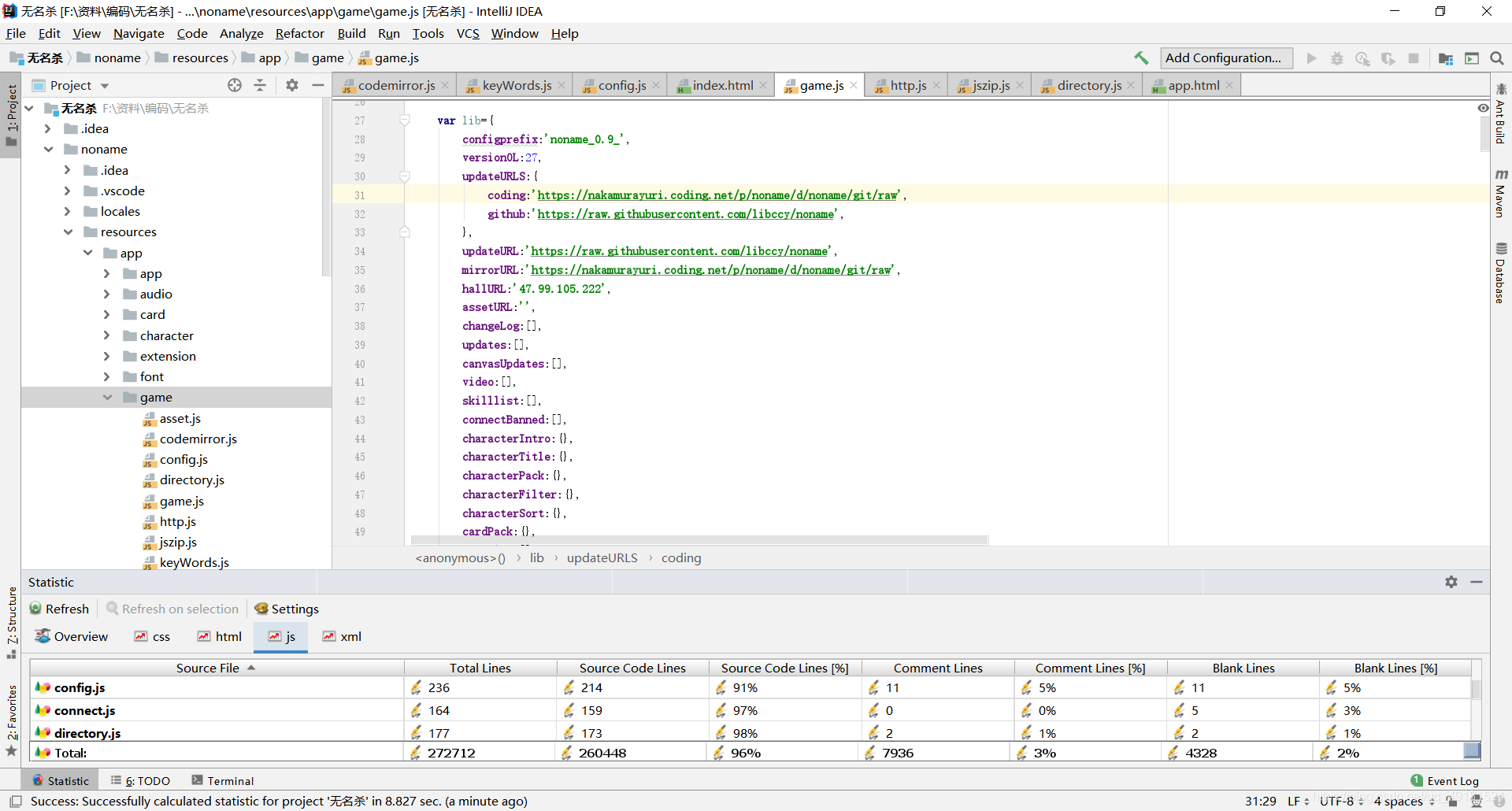Click collapse all icon in Project panel
The height and width of the screenshot is (811, 1512).
pyautogui.click(x=260, y=85)
